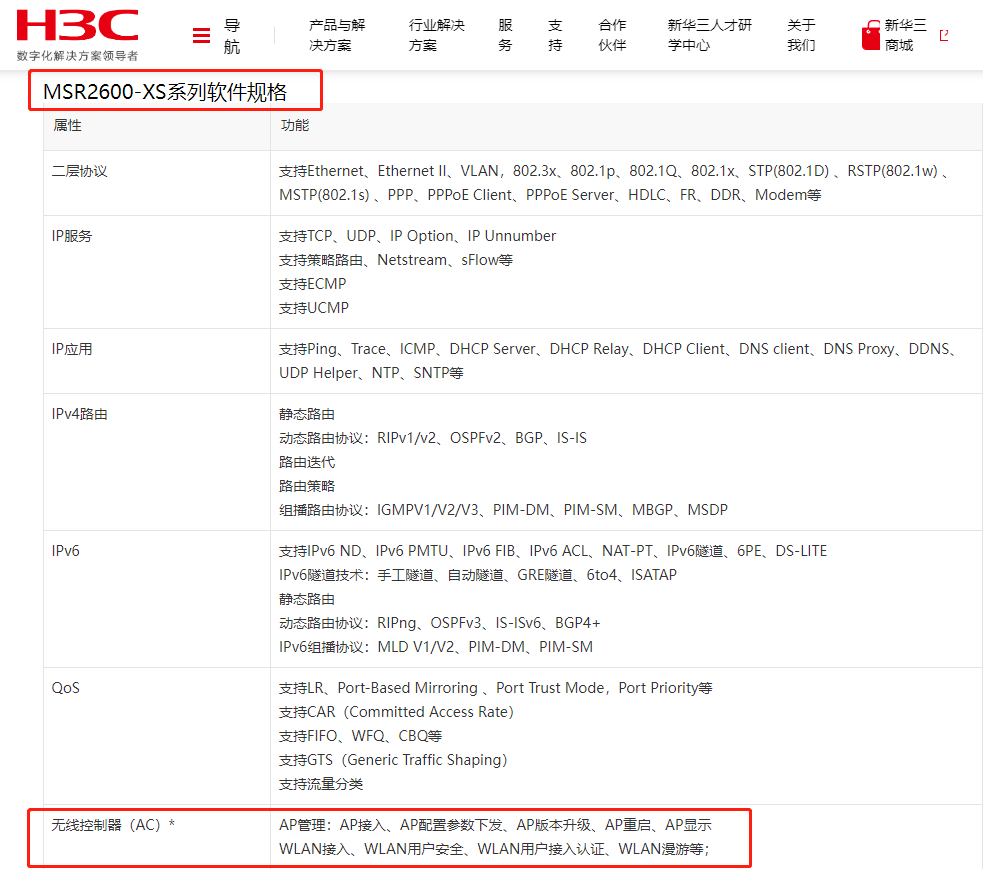Click the 支持UCMP line

[x=313, y=308]
